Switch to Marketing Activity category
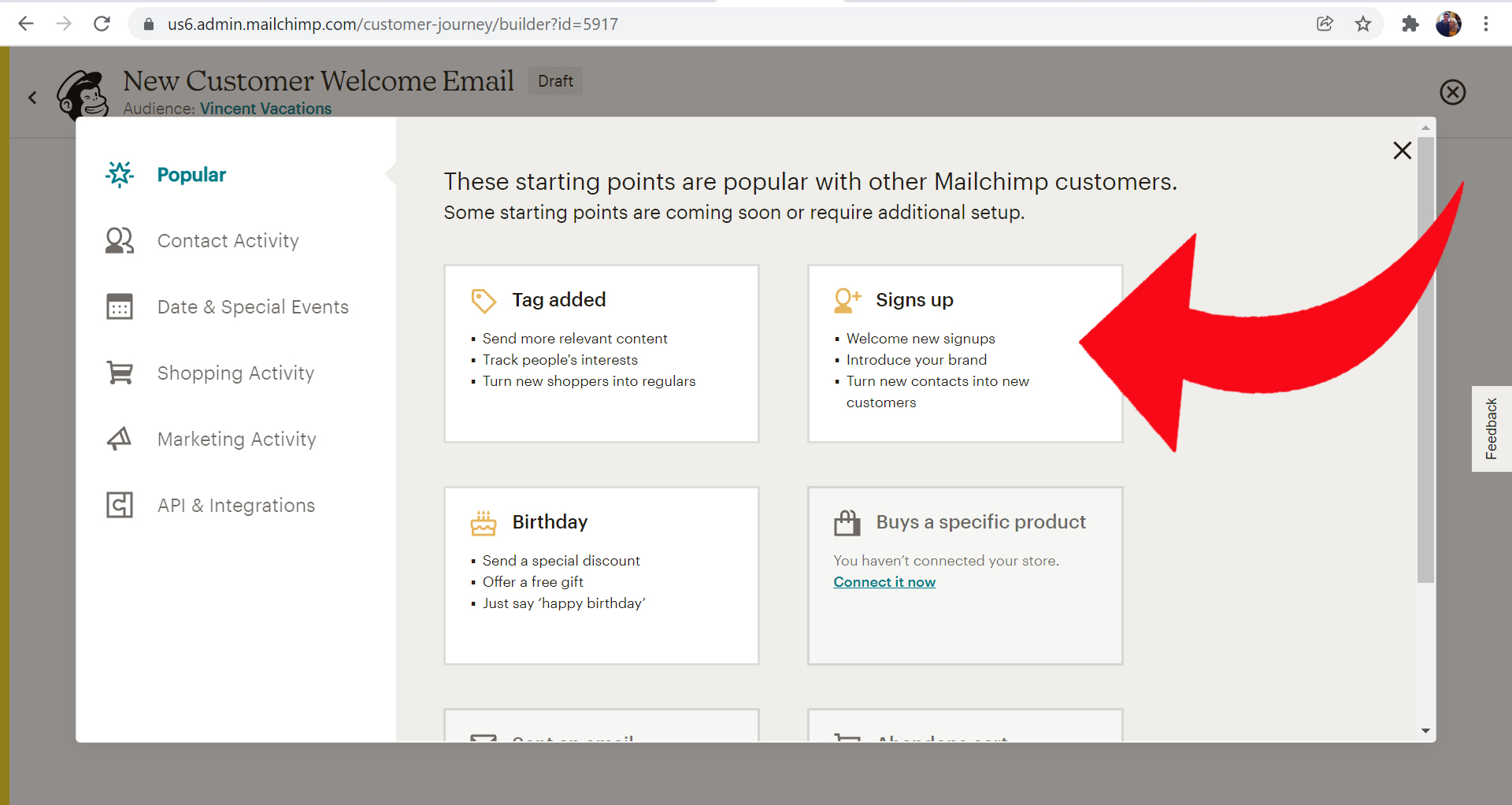Image resolution: width=1512 pixels, height=805 pixels. (237, 440)
